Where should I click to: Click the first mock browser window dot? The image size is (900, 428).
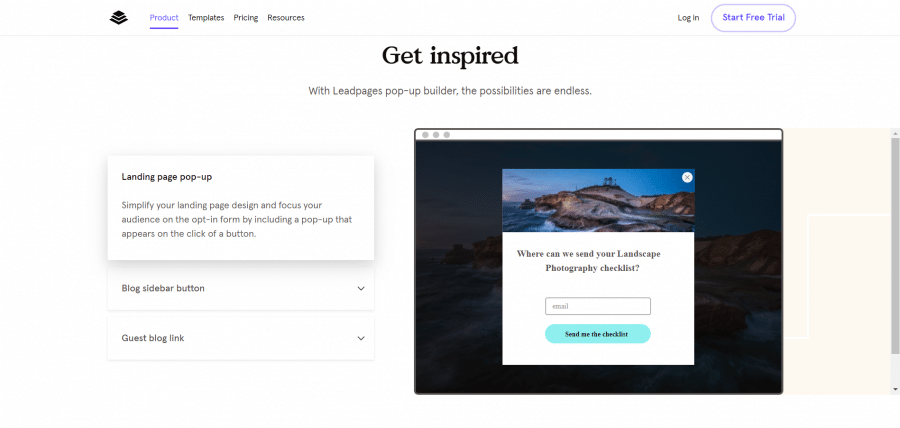425,135
